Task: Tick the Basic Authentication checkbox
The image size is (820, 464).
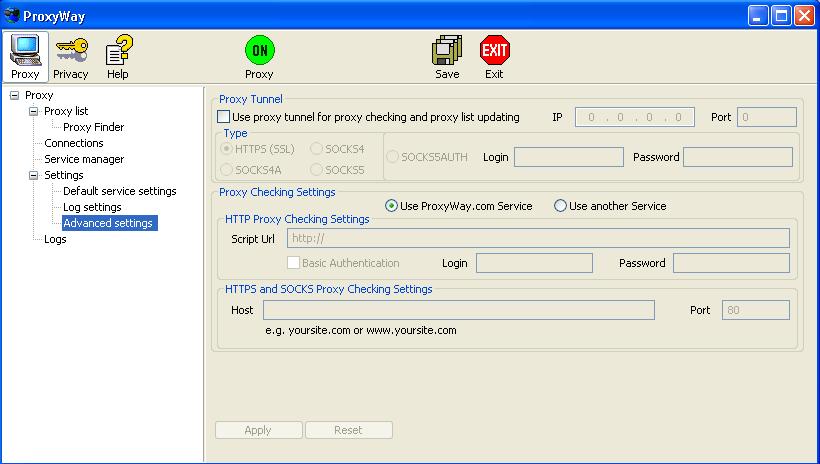Action: pyautogui.click(x=293, y=263)
